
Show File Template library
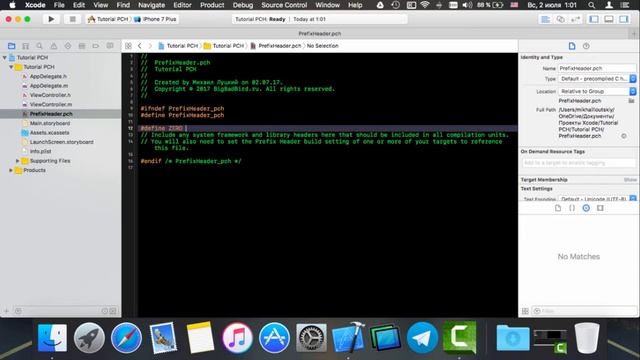pyautogui.click(x=558, y=208)
